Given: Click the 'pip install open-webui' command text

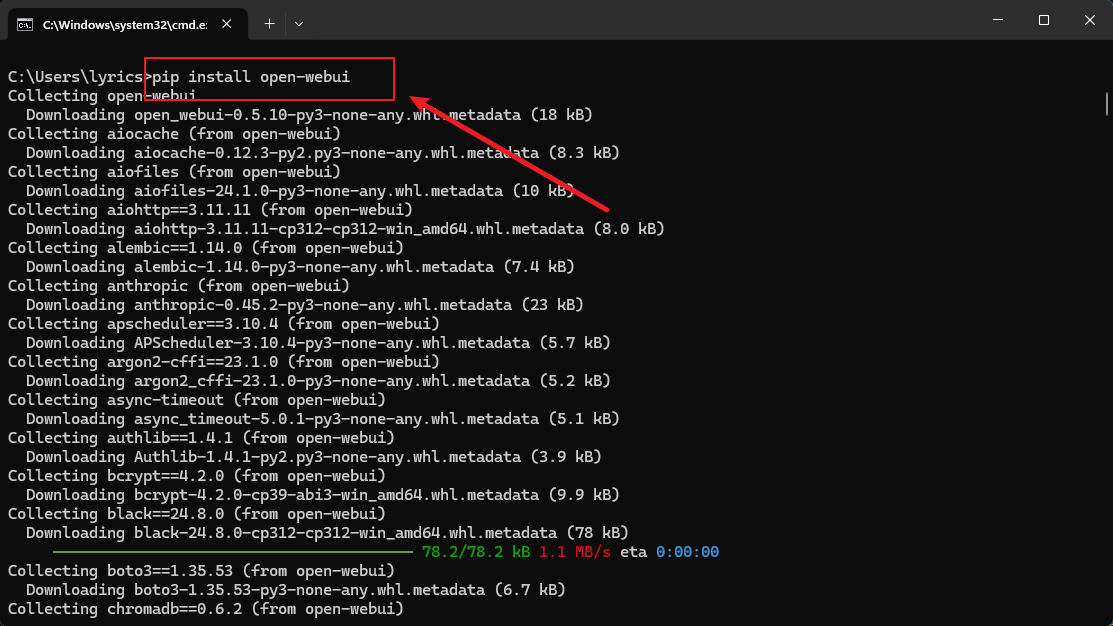Looking at the screenshot, I should tap(251, 77).
